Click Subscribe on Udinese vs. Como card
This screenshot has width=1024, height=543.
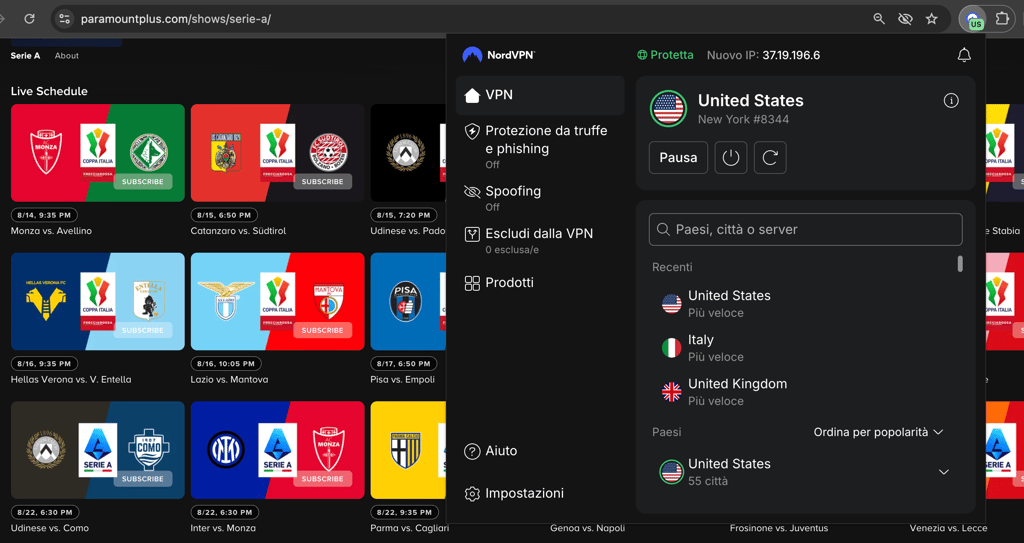[143, 479]
